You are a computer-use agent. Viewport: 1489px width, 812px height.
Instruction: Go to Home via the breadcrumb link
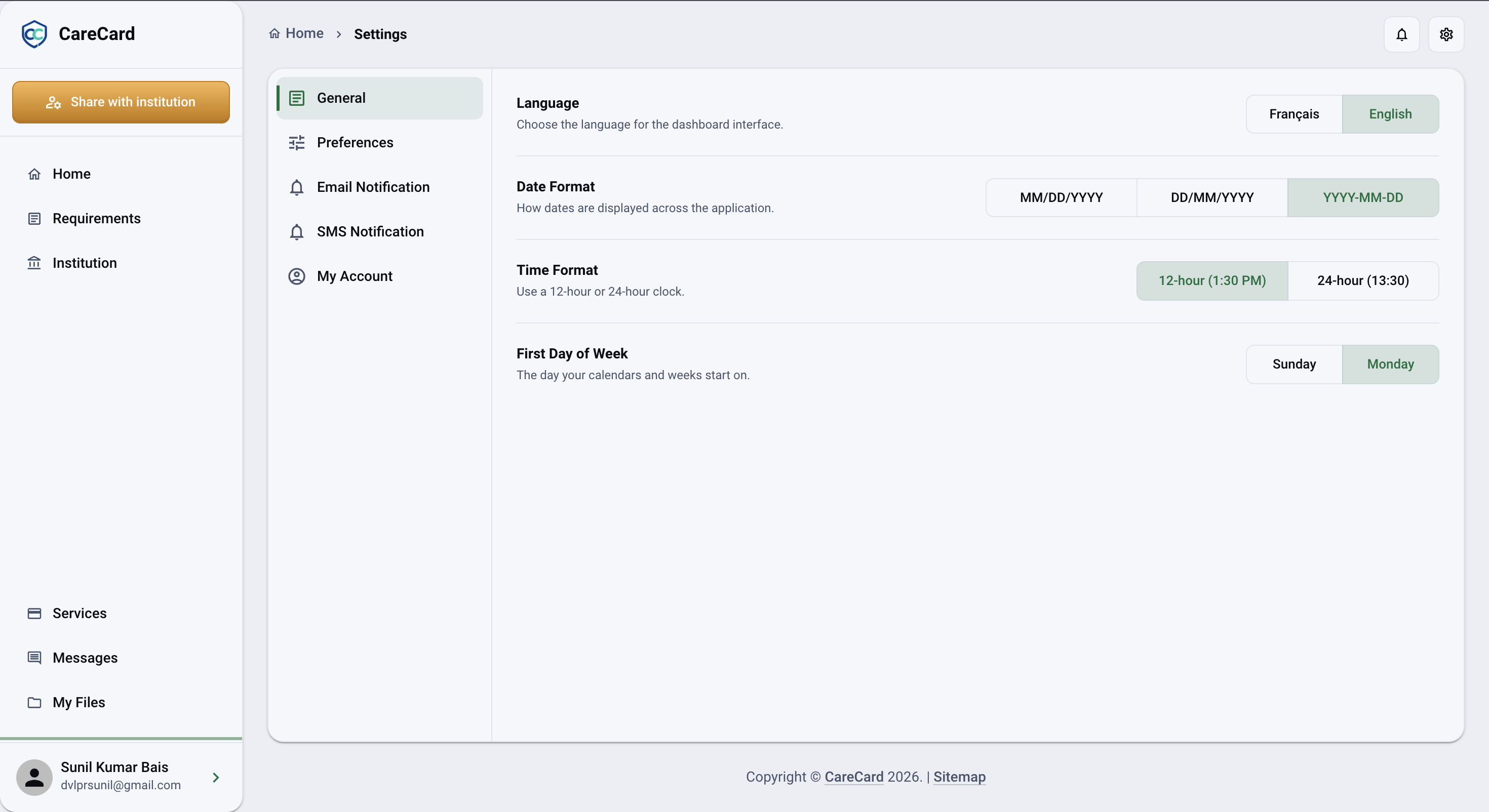(296, 33)
